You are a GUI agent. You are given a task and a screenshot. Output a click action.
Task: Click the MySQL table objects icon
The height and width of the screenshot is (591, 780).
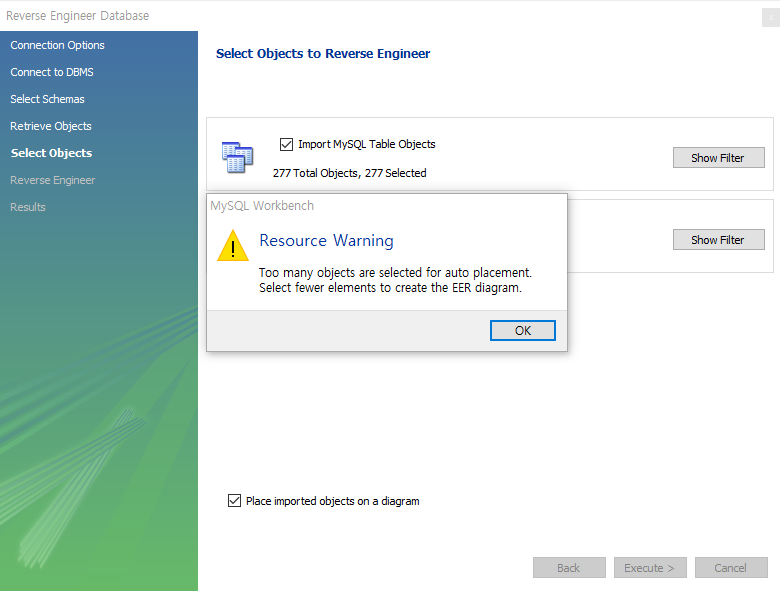(x=237, y=157)
